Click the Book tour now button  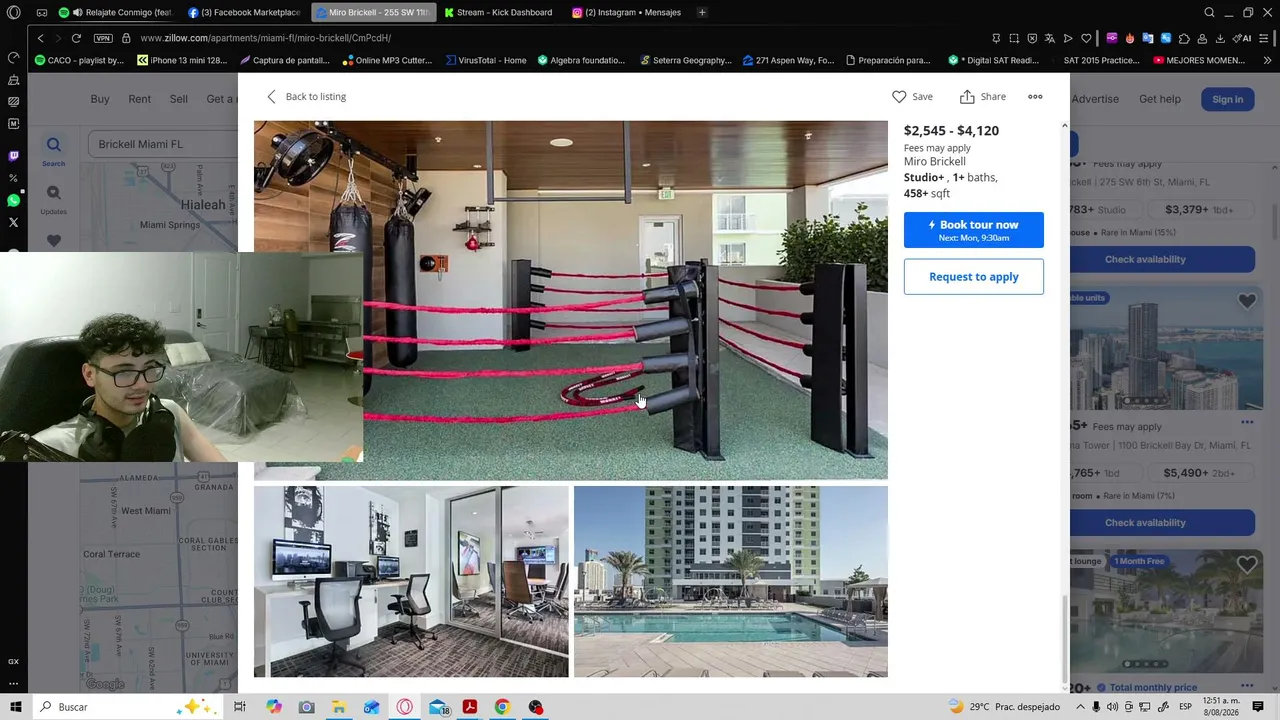point(974,230)
